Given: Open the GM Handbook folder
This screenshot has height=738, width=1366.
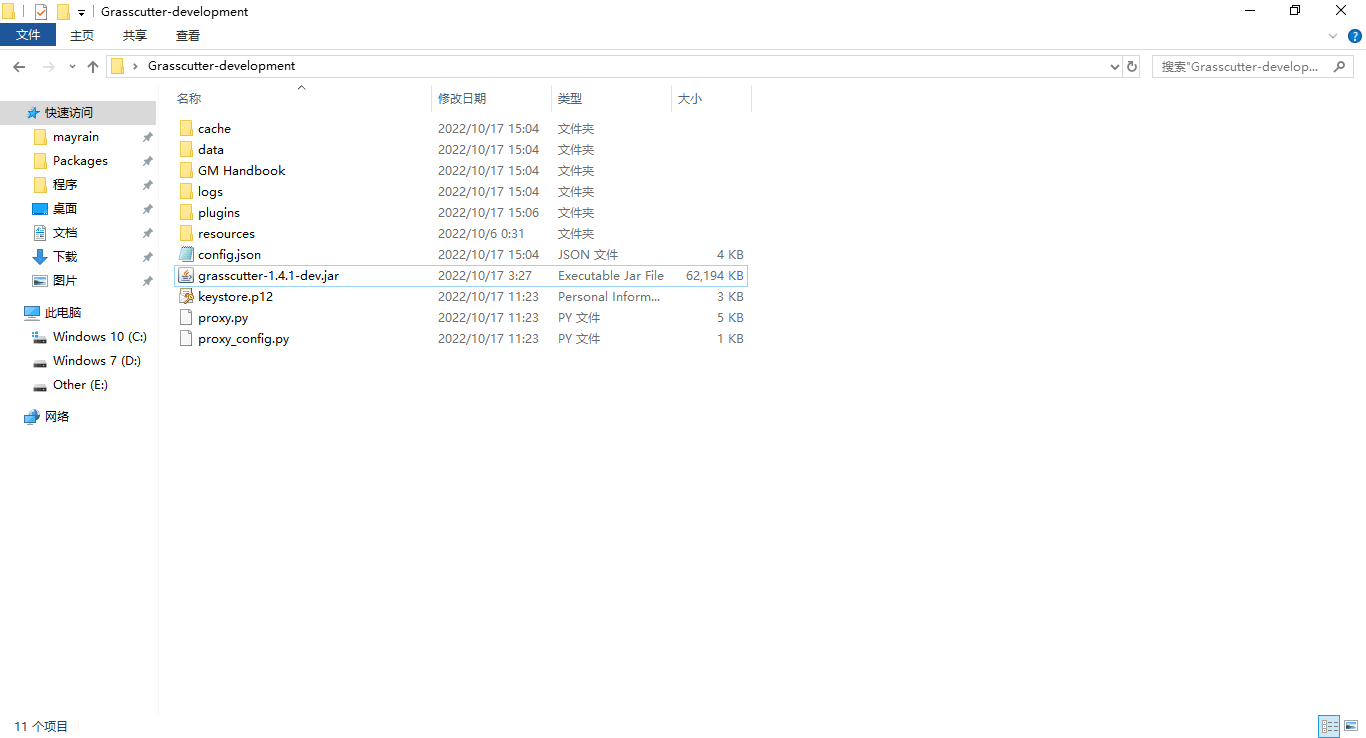Looking at the screenshot, I should [241, 170].
